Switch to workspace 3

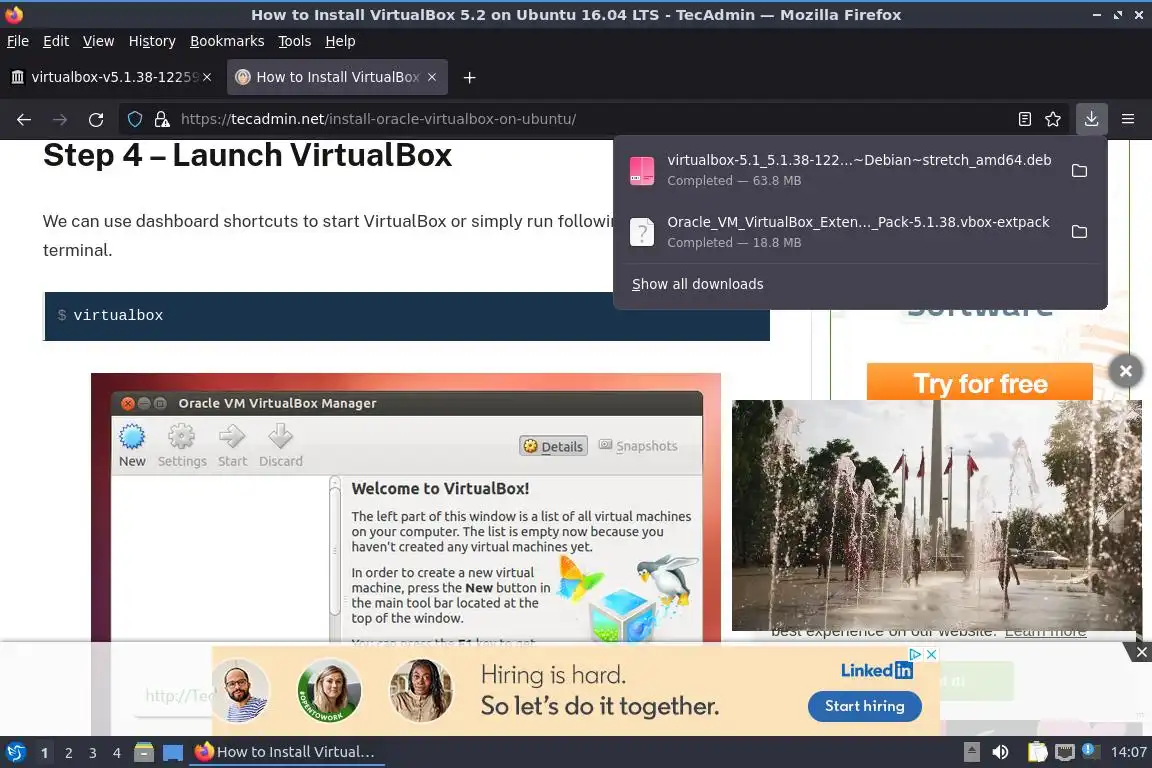pyautogui.click(x=93, y=753)
